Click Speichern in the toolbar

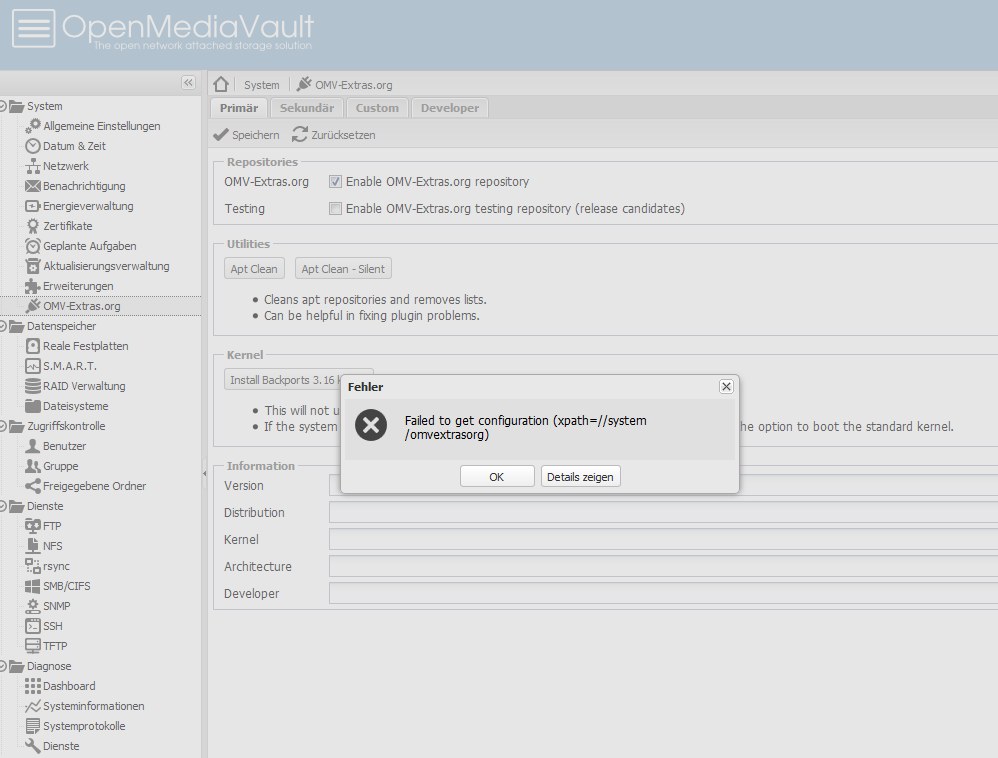[x=247, y=135]
